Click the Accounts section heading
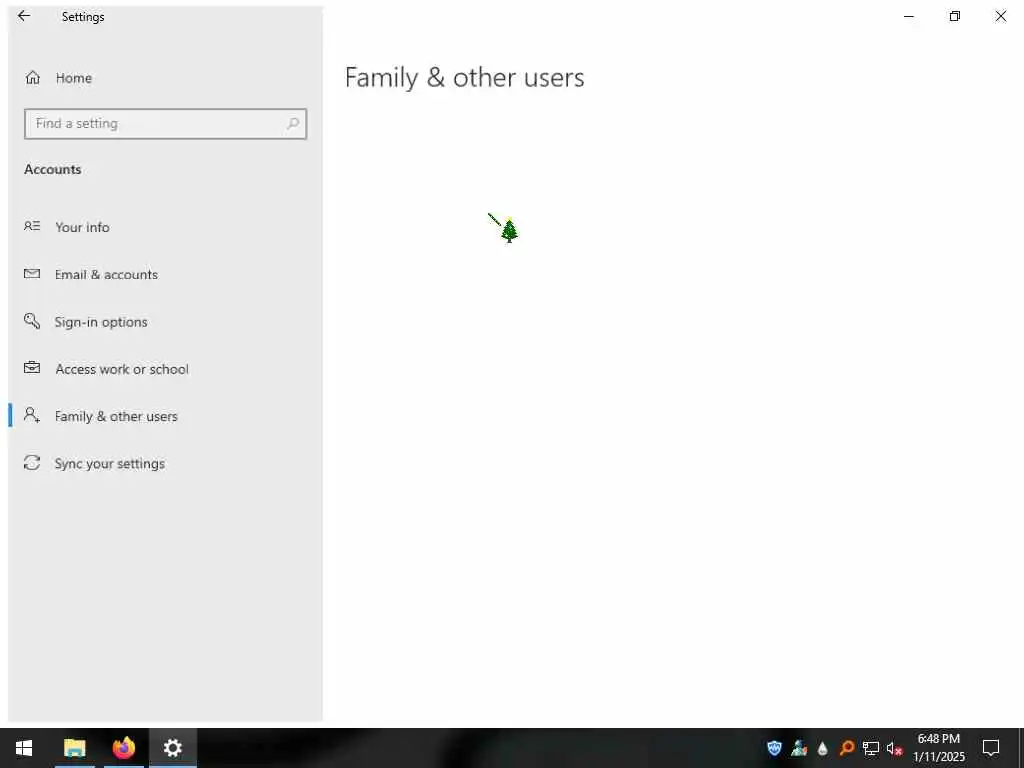Image resolution: width=1024 pixels, height=768 pixels. tap(53, 169)
